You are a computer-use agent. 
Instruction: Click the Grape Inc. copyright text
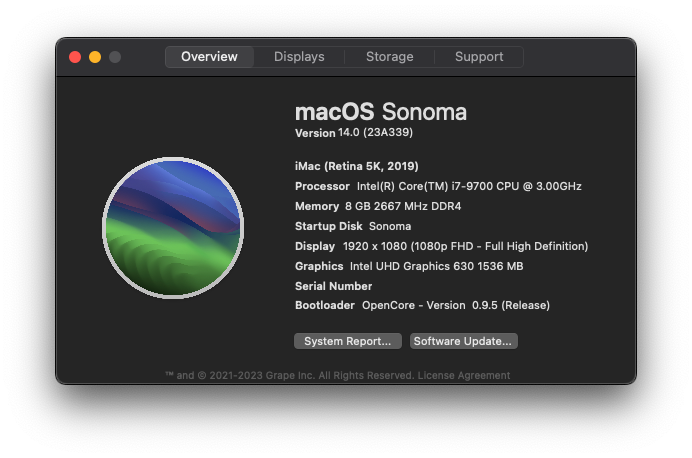[x=290, y=375]
